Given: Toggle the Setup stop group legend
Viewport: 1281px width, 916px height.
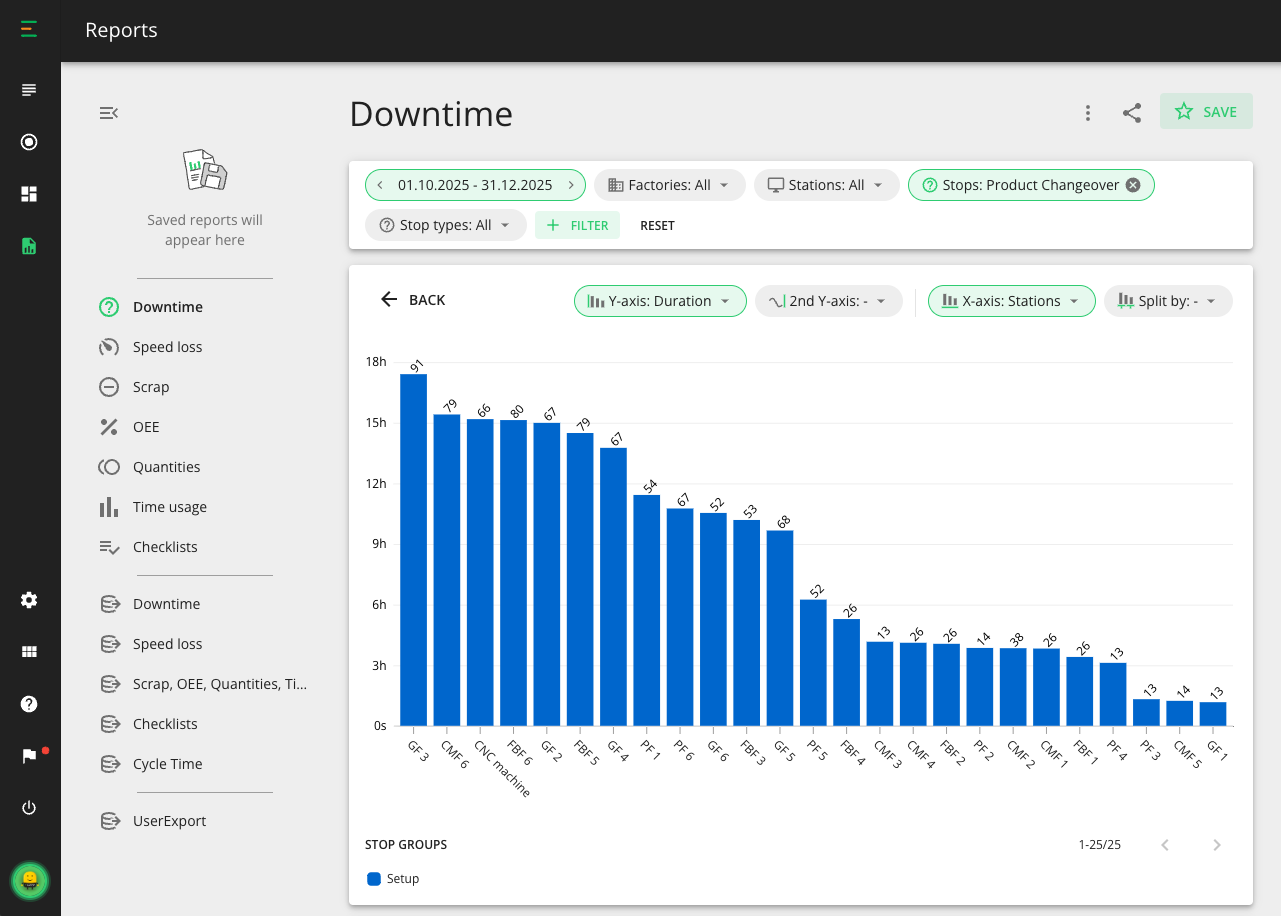Looking at the screenshot, I should tap(393, 878).
